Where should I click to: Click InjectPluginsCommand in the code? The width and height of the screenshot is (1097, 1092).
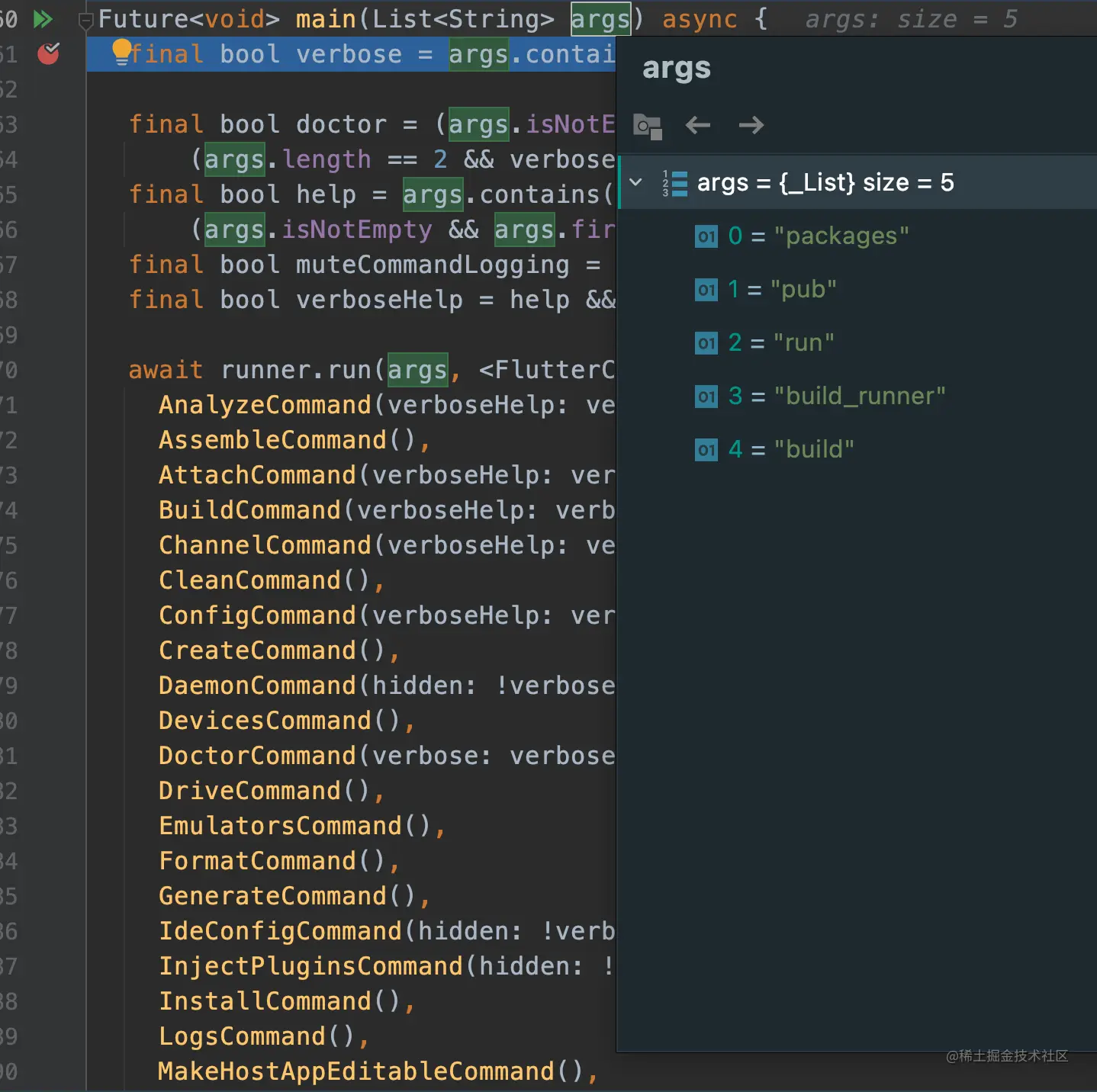point(310,966)
